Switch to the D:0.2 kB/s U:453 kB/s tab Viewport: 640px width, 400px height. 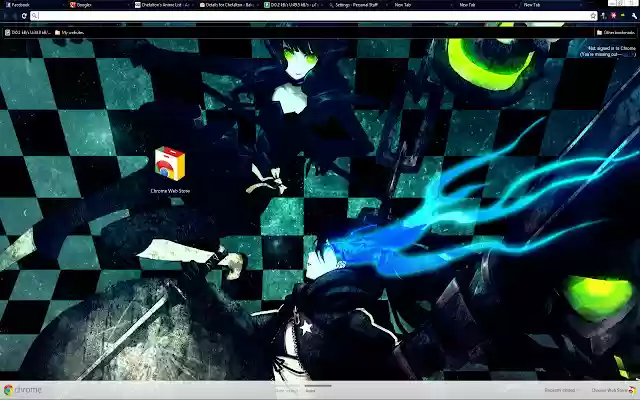pyautogui.click(x=295, y=5)
